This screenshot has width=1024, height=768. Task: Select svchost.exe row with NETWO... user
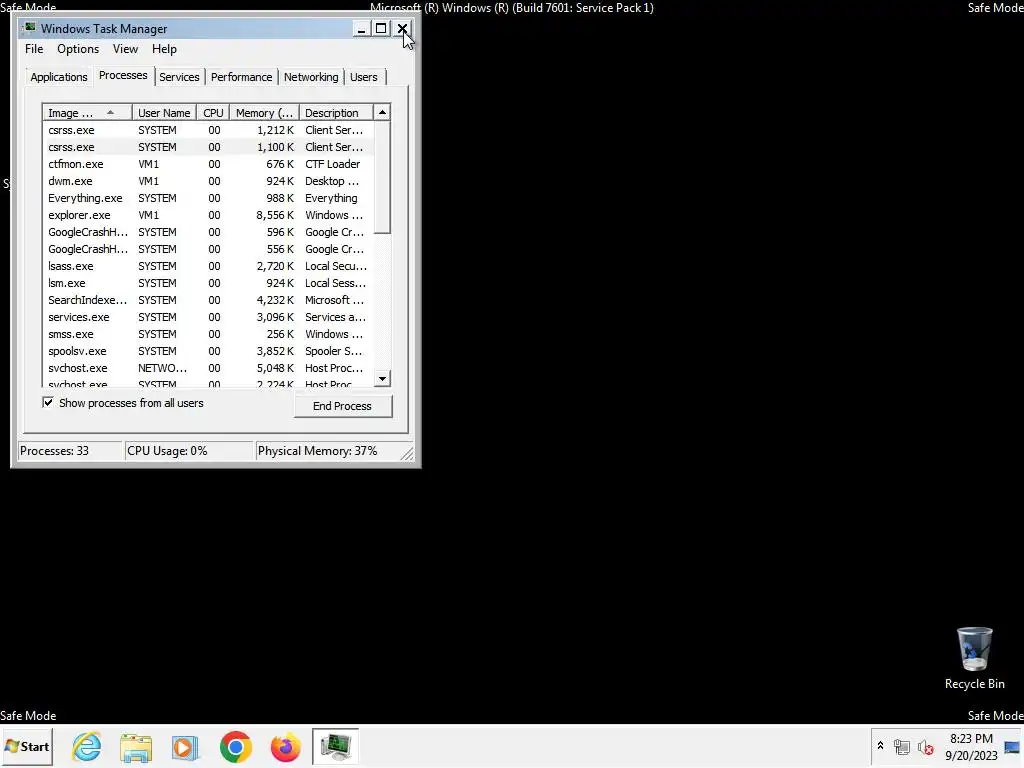point(208,368)
